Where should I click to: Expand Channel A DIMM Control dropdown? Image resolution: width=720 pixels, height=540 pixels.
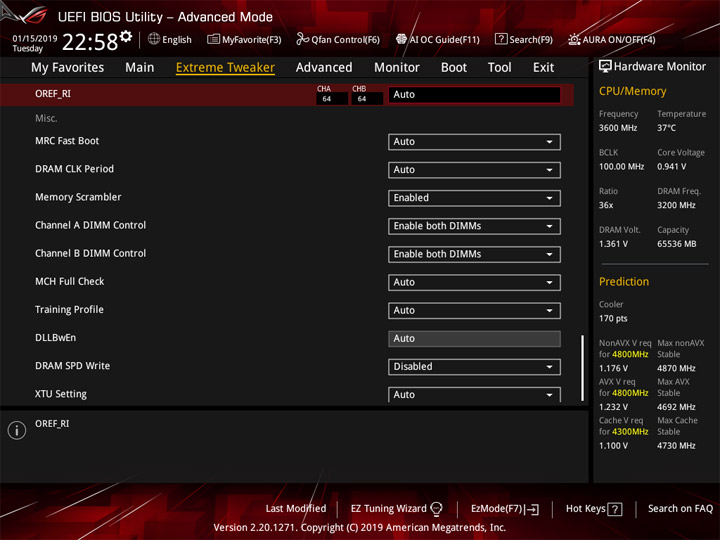point(474,226)
